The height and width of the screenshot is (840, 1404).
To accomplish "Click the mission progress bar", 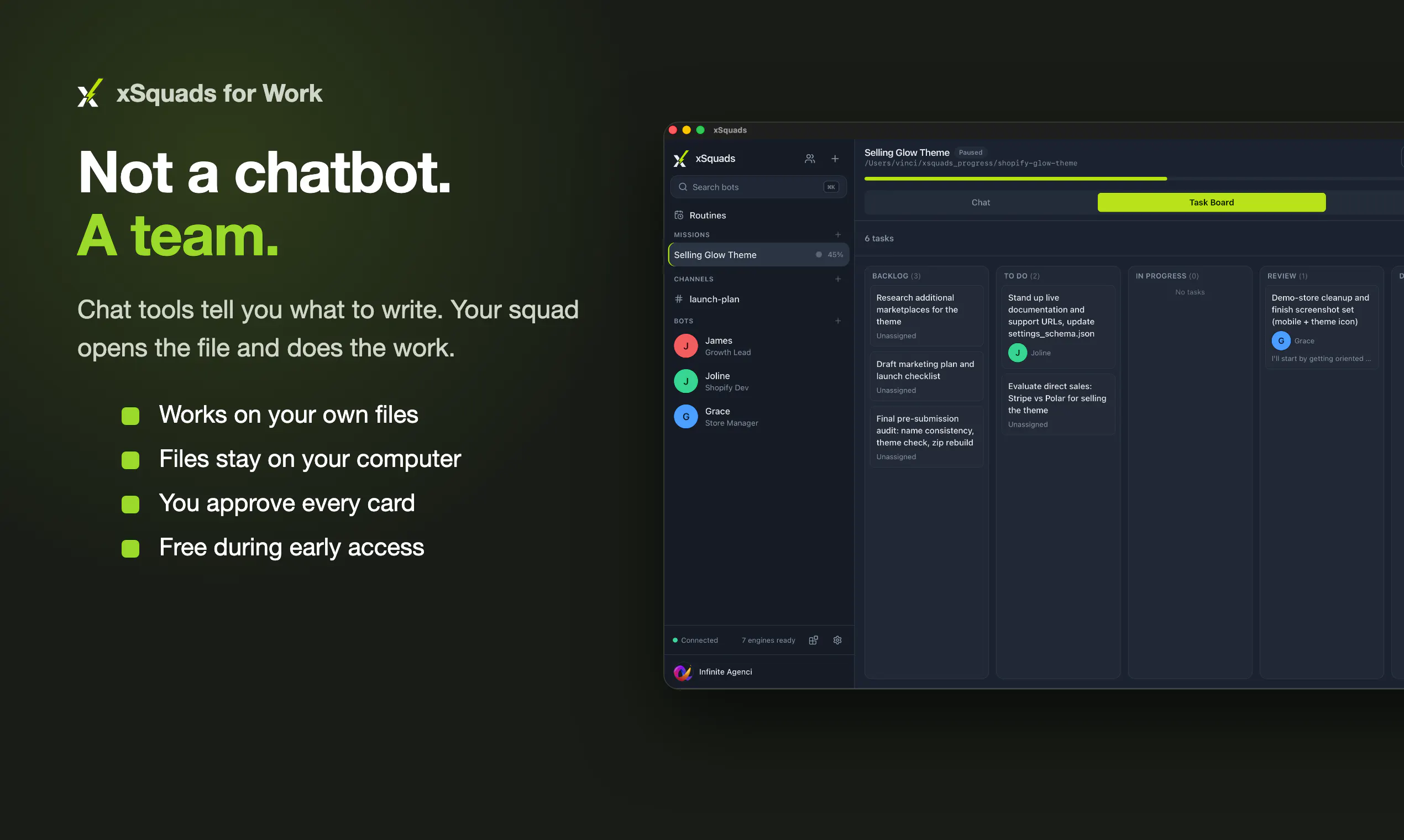I will [1134, 179].
